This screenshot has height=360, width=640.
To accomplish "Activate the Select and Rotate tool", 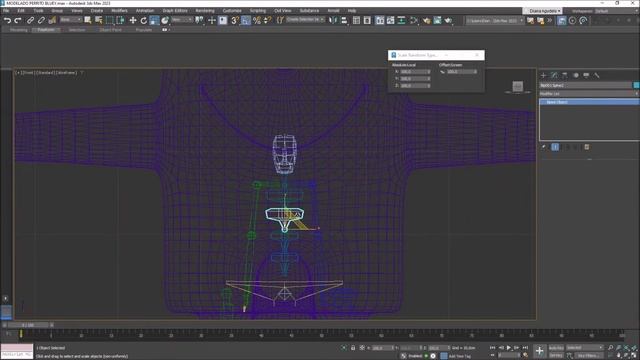I will (x=143, y=20).
